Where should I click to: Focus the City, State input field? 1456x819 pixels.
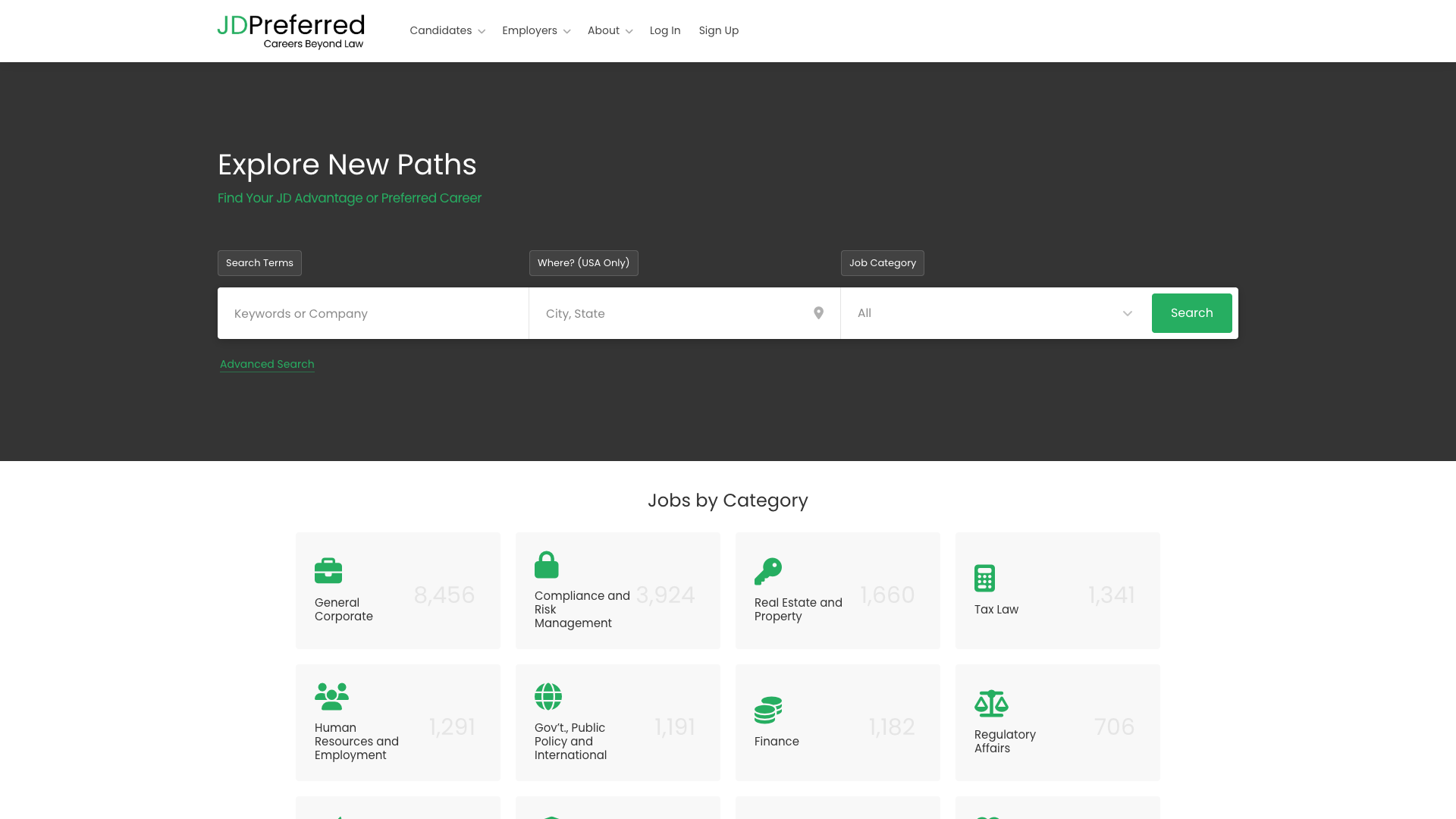pos(671,313)
